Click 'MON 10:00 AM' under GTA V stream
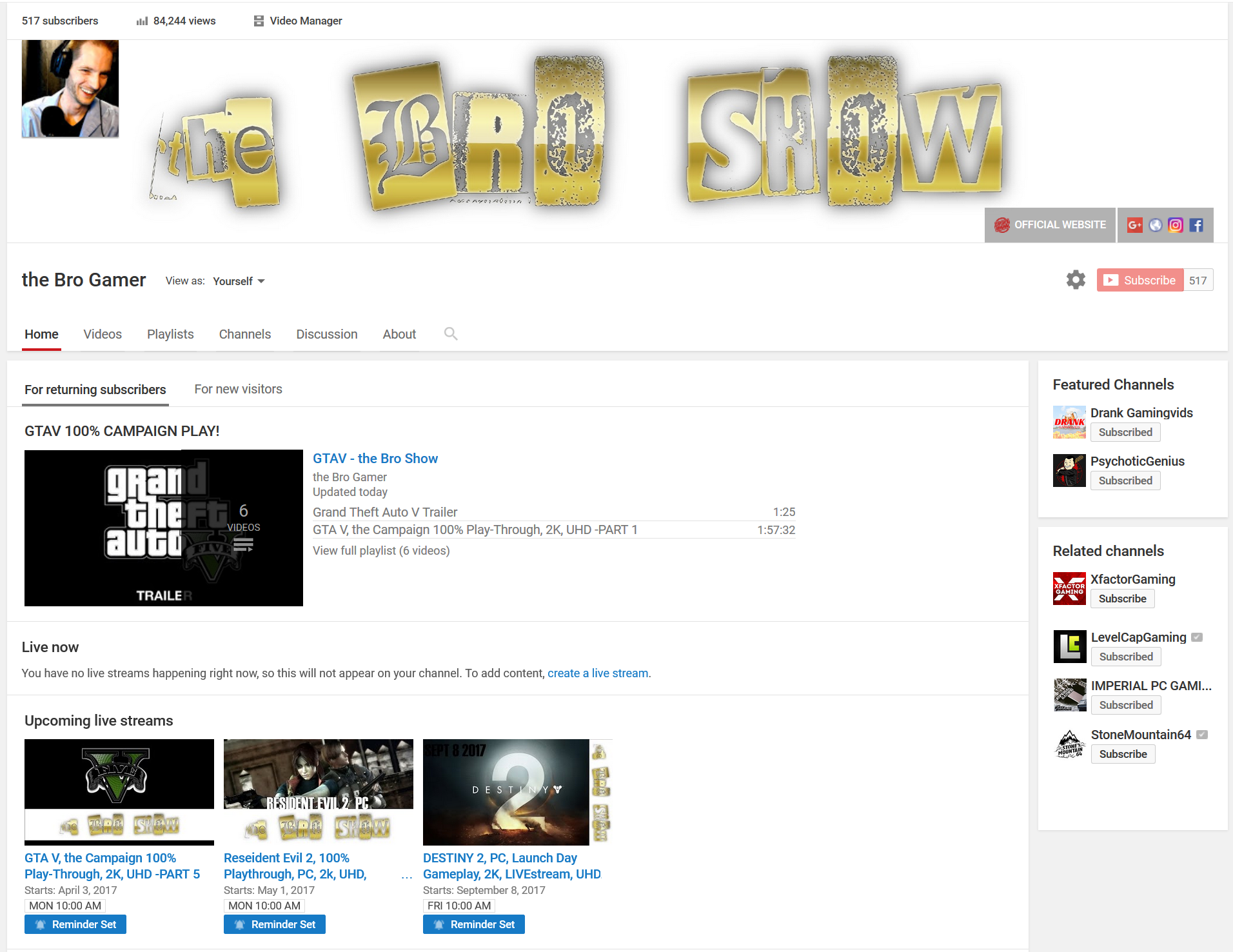Screen dimensions: 1233x952 click(65, 906)
